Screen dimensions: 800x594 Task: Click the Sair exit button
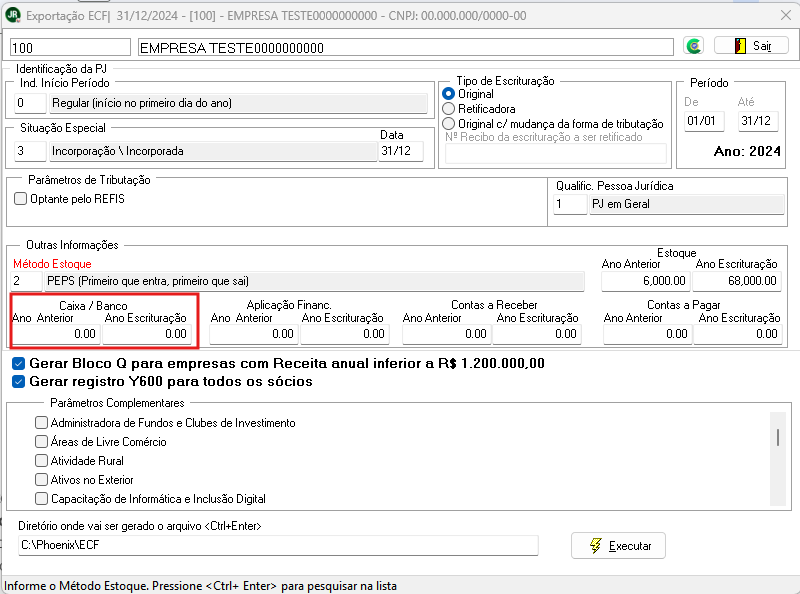click(751, 46)
